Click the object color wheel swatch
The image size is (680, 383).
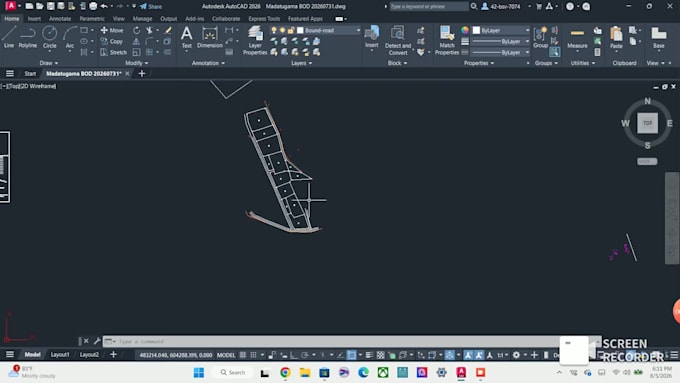click(465, 30)
